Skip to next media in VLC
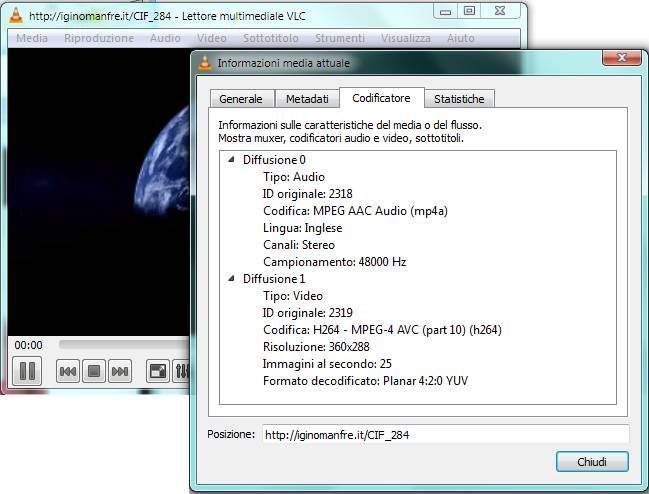649x494 pixels. tap(120, 371)
